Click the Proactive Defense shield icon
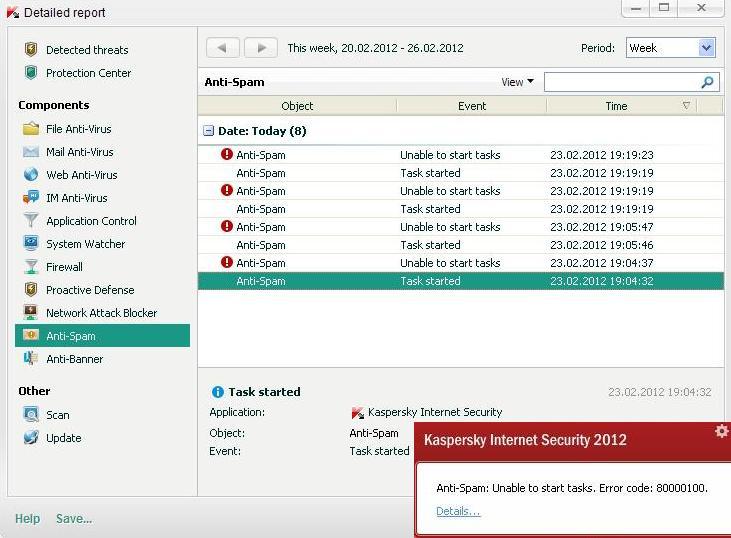 point(31,289)
